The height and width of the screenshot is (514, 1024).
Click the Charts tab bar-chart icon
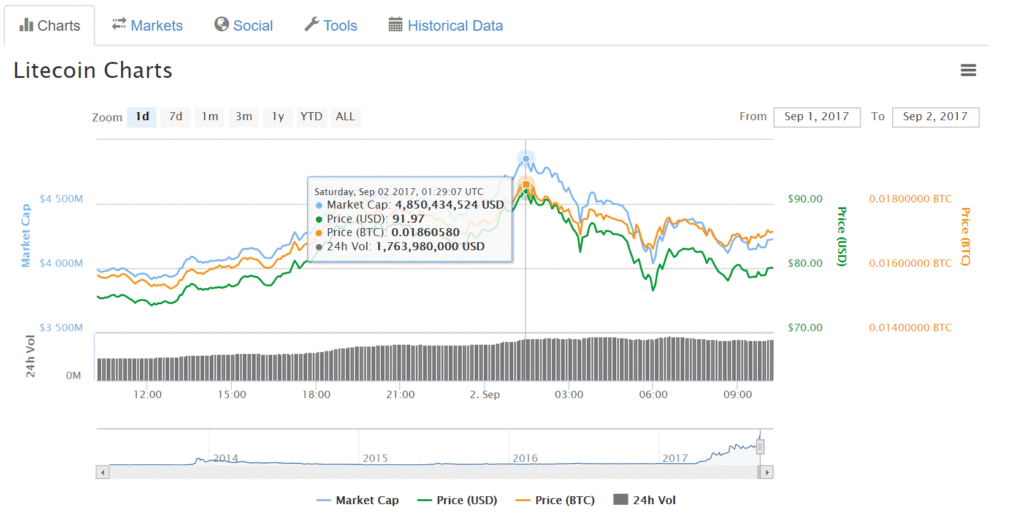pyautogui.click(x=26, y=25)
